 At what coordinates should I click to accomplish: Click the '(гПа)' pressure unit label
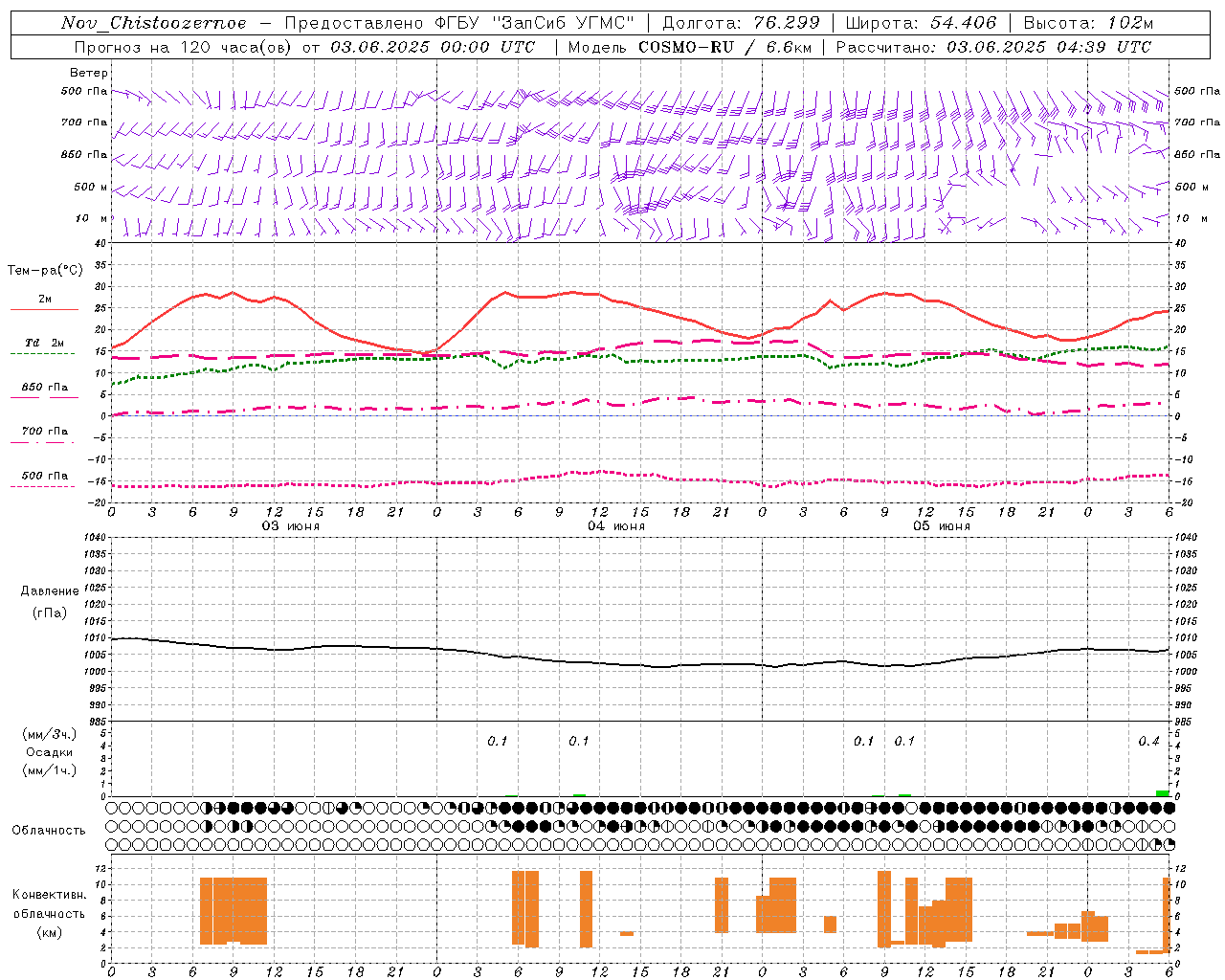coord(50,613)
